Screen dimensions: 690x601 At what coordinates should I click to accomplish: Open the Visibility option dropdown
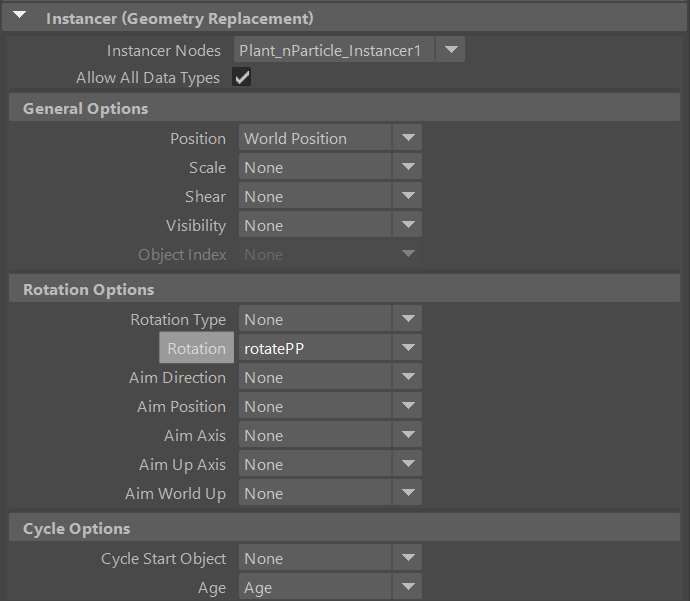point(329,225)
